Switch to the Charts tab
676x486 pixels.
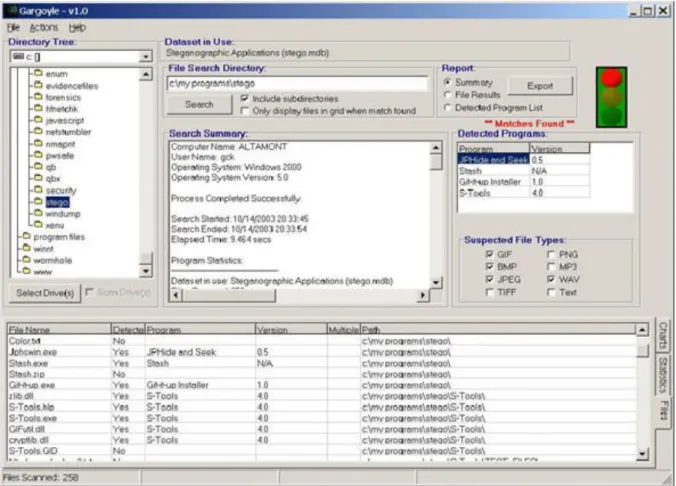coord(663,335)
